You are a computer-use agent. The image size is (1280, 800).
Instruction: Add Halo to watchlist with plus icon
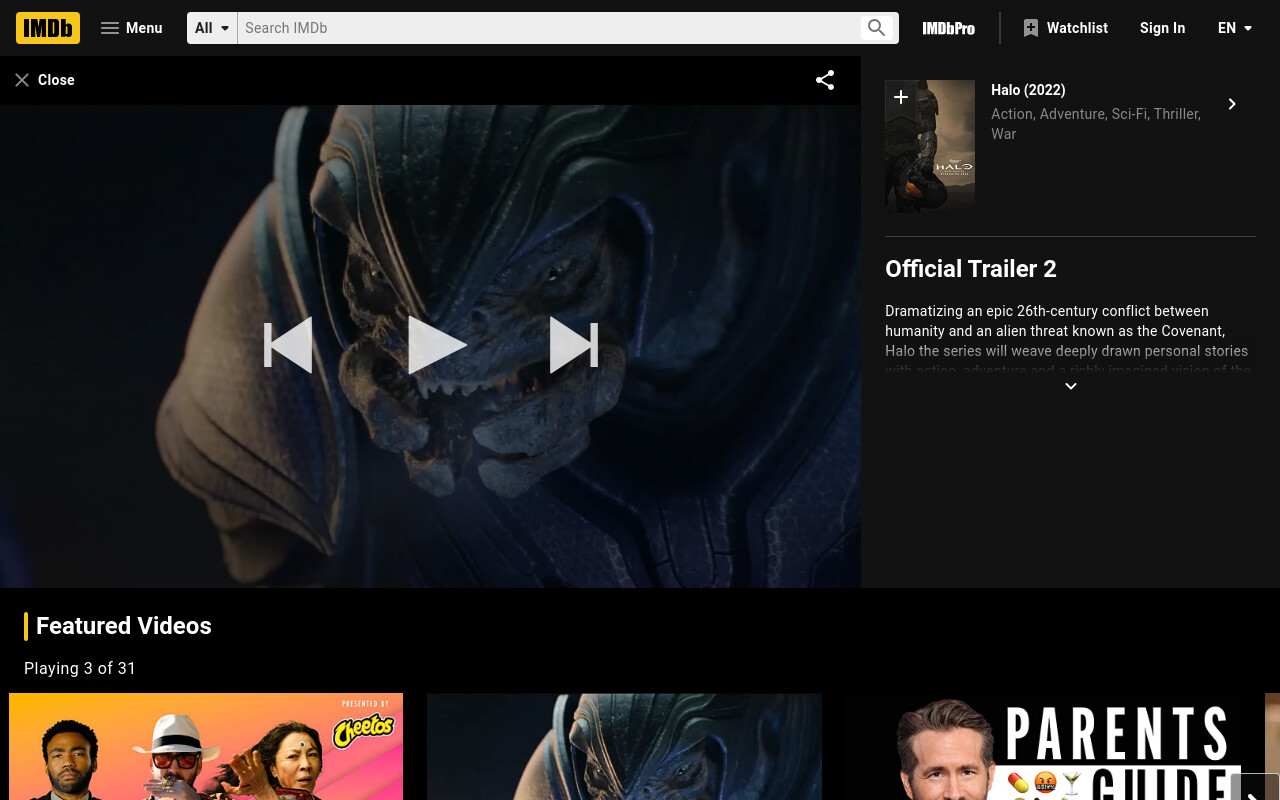tap(901, 97)
